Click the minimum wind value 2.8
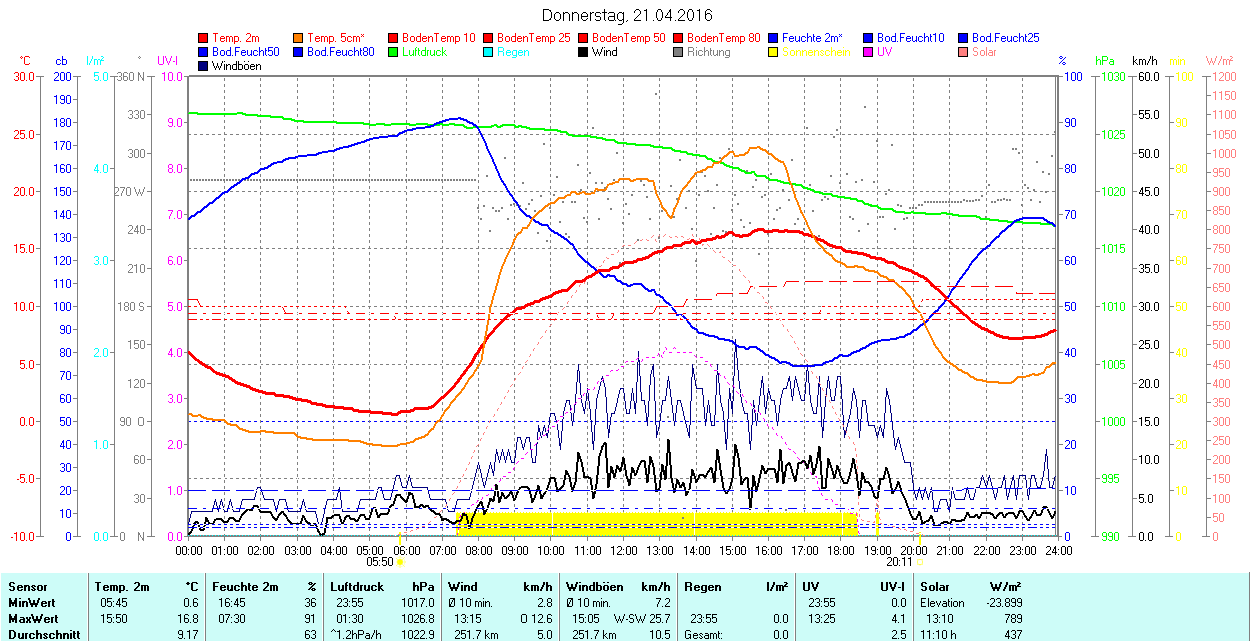1250x641 pixels. 543,603
